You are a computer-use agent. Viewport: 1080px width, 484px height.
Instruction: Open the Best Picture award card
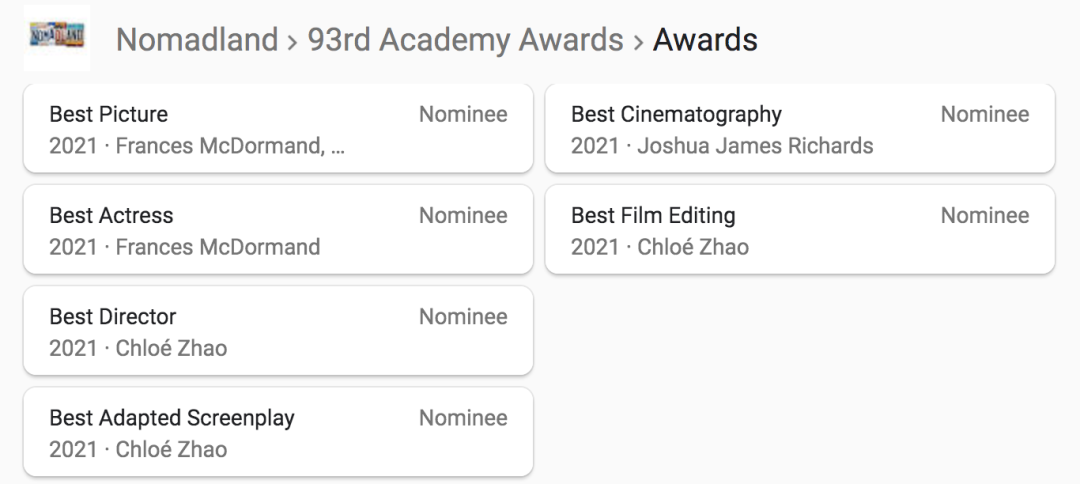coord(278,129)
